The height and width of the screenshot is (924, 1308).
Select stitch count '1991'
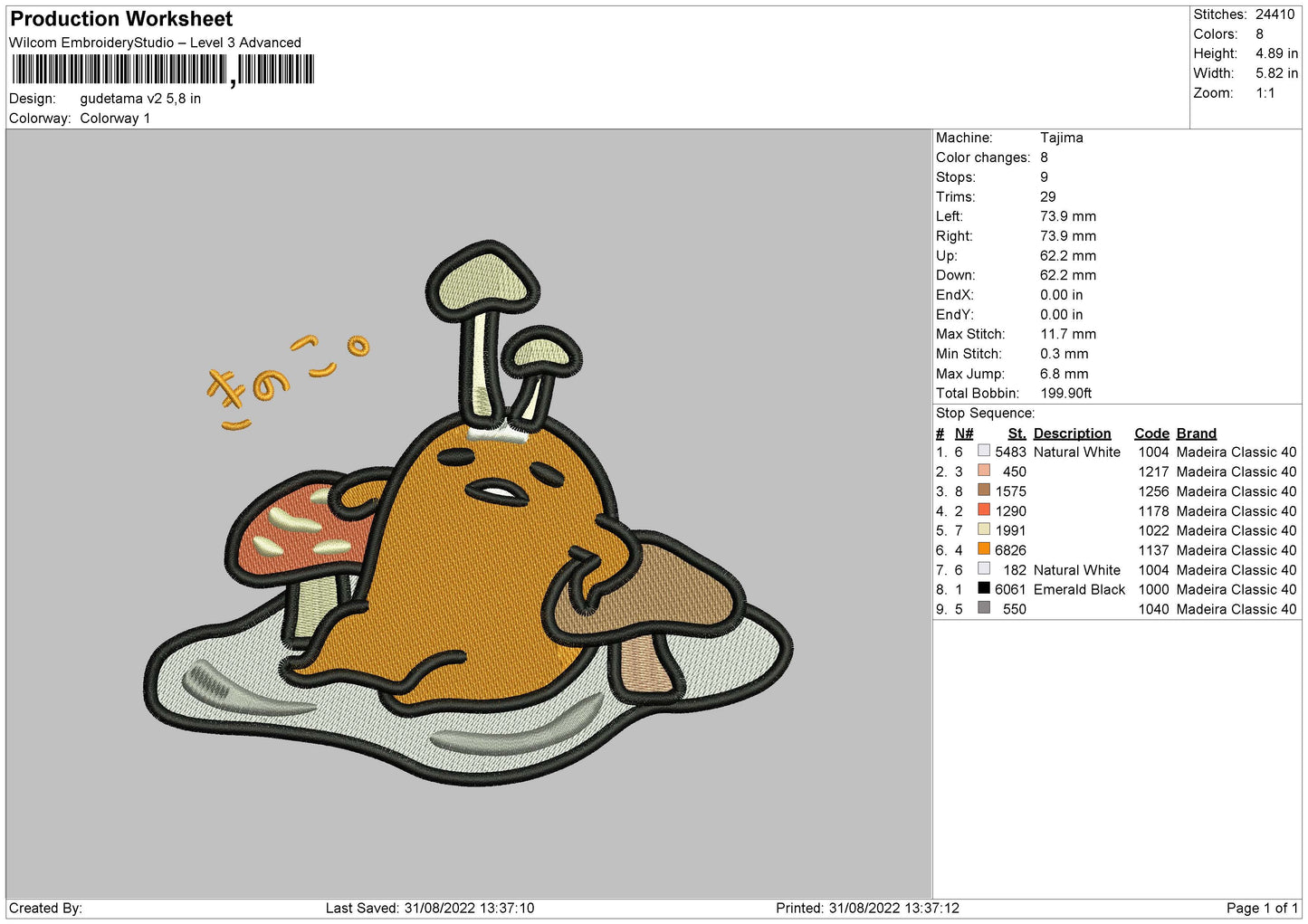[1010, 531]
